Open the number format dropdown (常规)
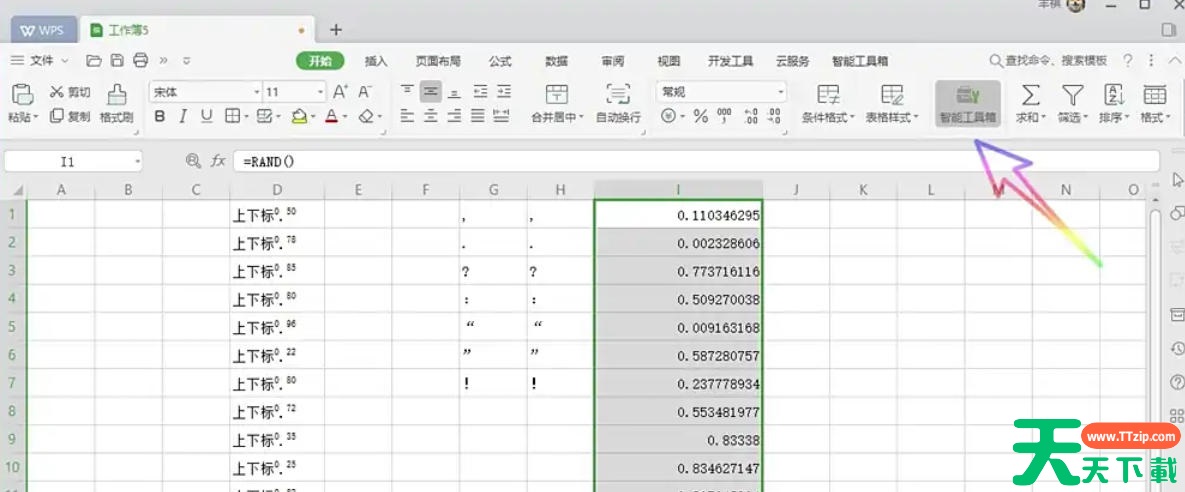The width and height of the screenshot is (1185, 492). pos(781,92)
